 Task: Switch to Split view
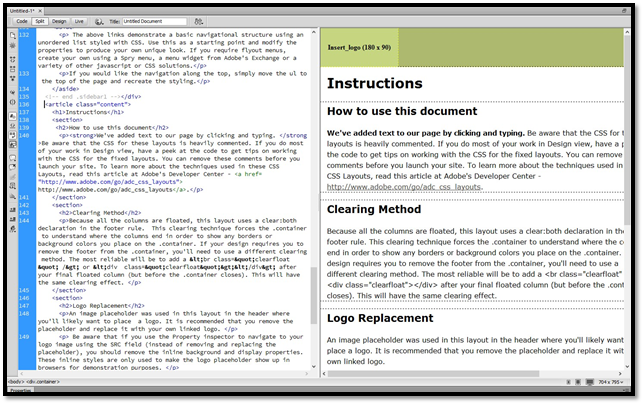[x=39, y=21]
